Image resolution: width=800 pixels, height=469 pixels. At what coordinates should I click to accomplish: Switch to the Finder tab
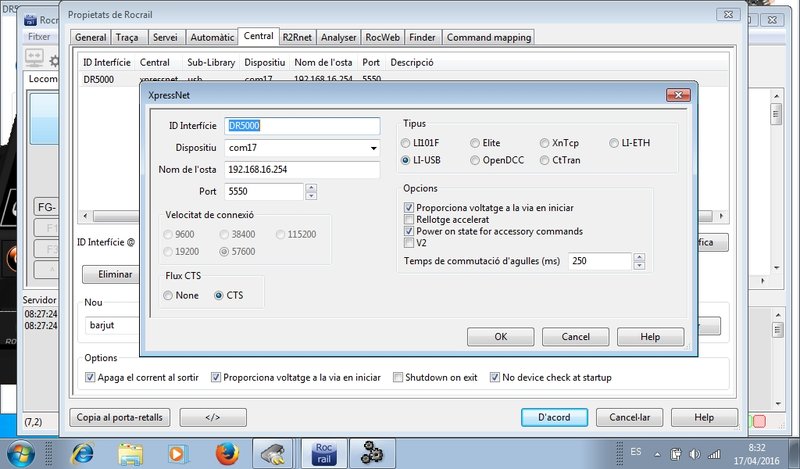coord(422,37)
